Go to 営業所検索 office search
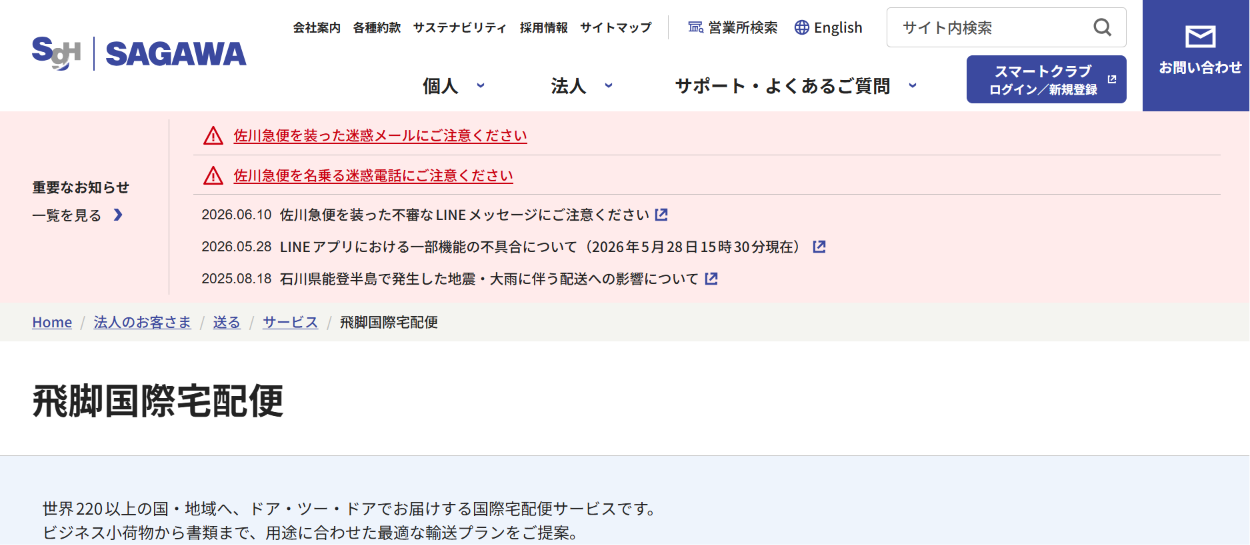This screenshot has height=545, width=1250. 733,28
